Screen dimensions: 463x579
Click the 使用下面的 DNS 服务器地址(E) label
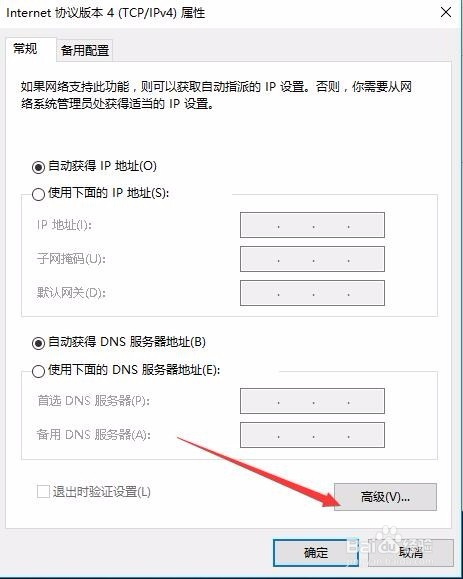134,370
